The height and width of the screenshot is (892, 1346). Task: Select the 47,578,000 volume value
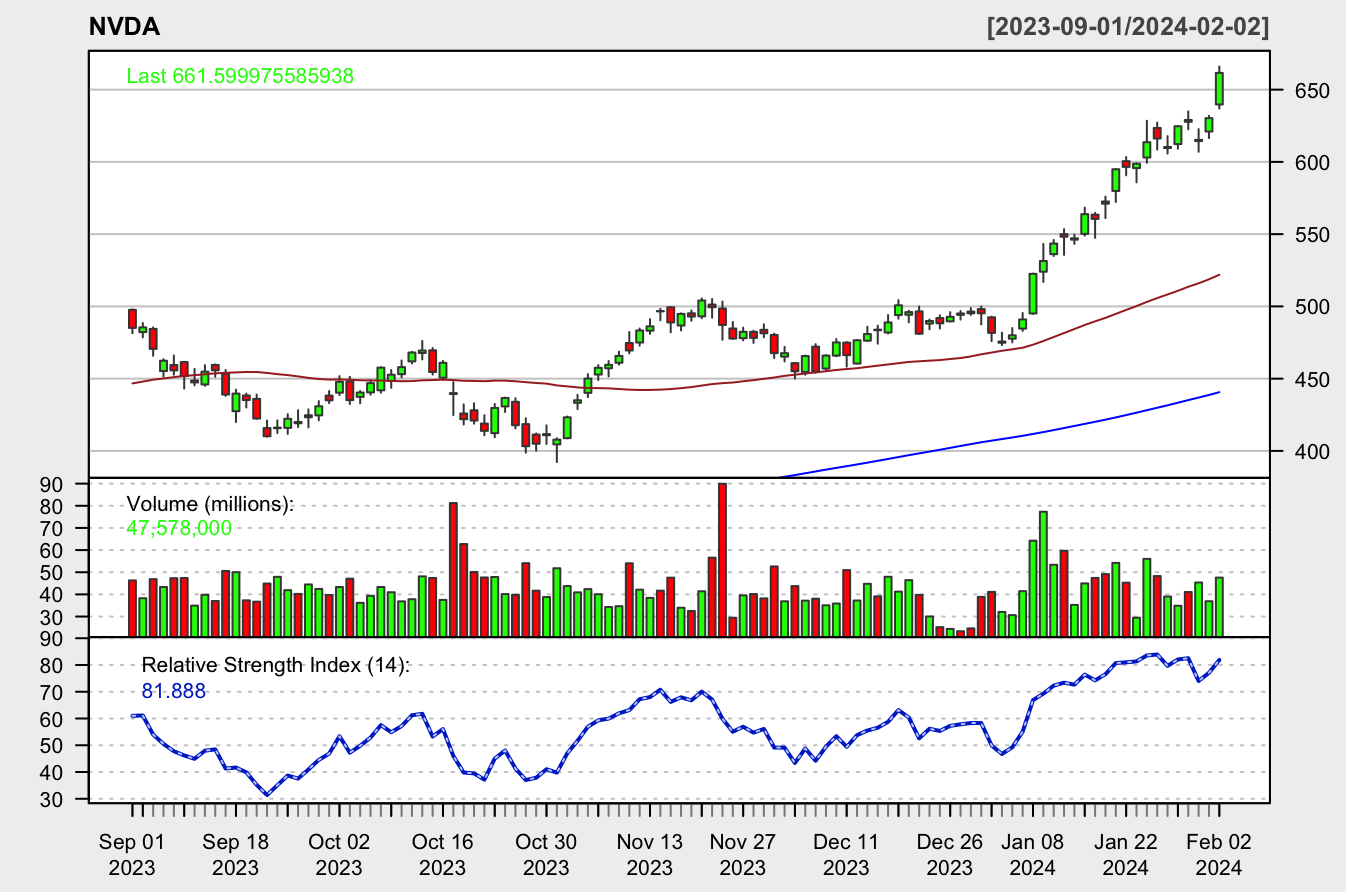(179, 528)
